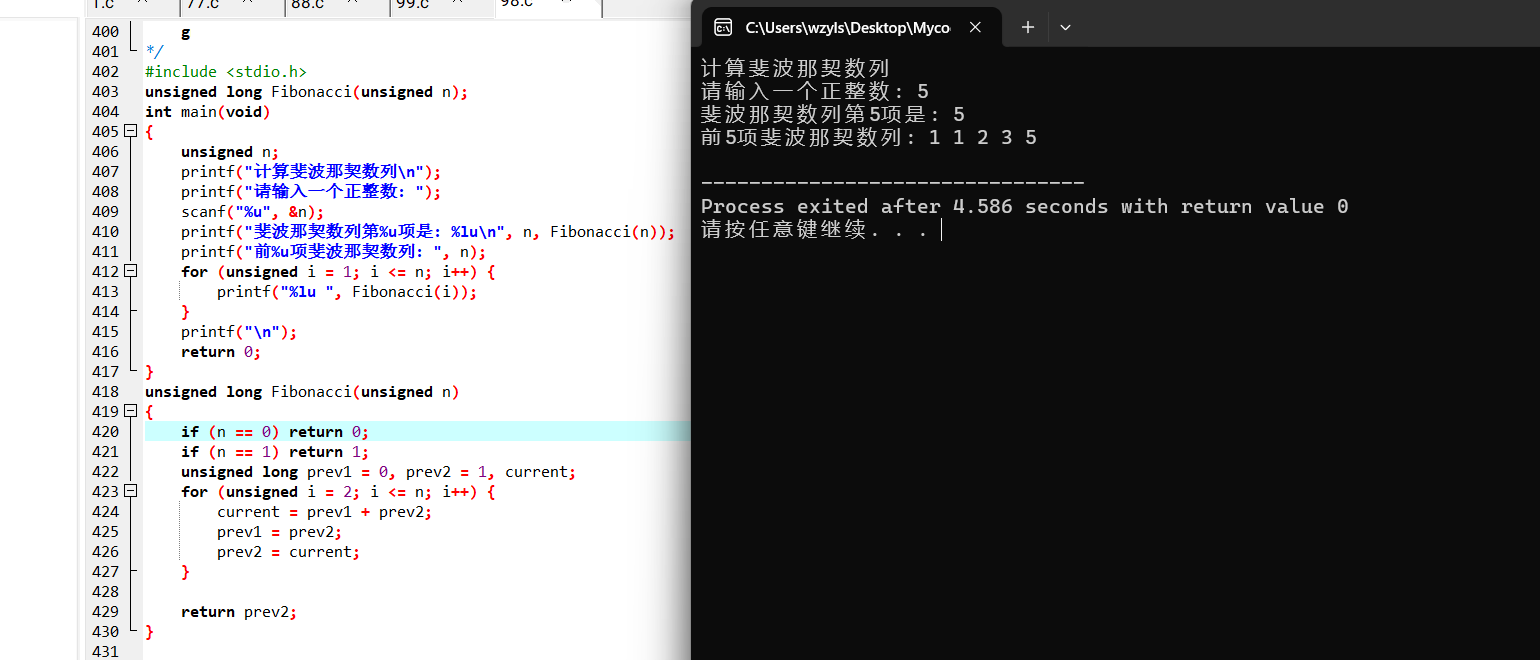Close the C:\Users\wzyls\Desktop terminal tab
The image size is (1540, 660).
[x=975, y=27]
